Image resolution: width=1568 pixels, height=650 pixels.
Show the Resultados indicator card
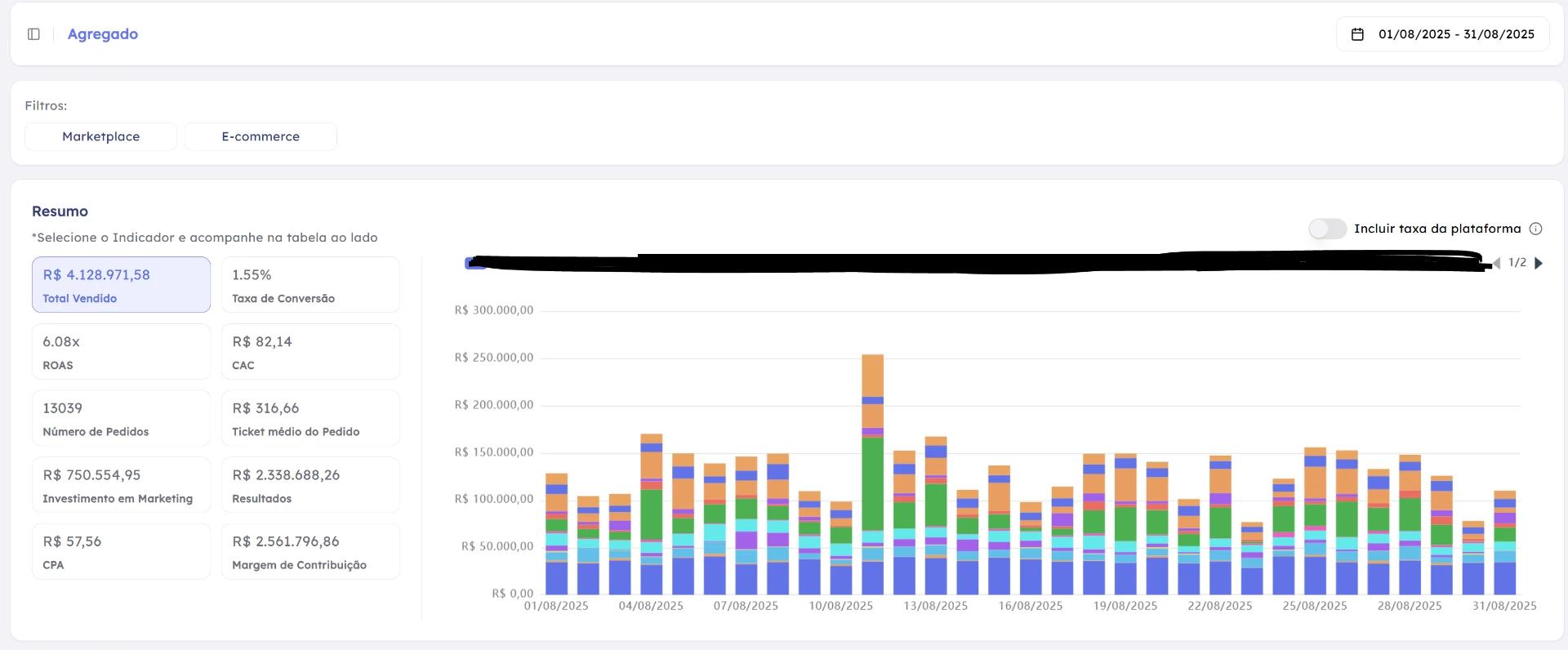(310, 485)
